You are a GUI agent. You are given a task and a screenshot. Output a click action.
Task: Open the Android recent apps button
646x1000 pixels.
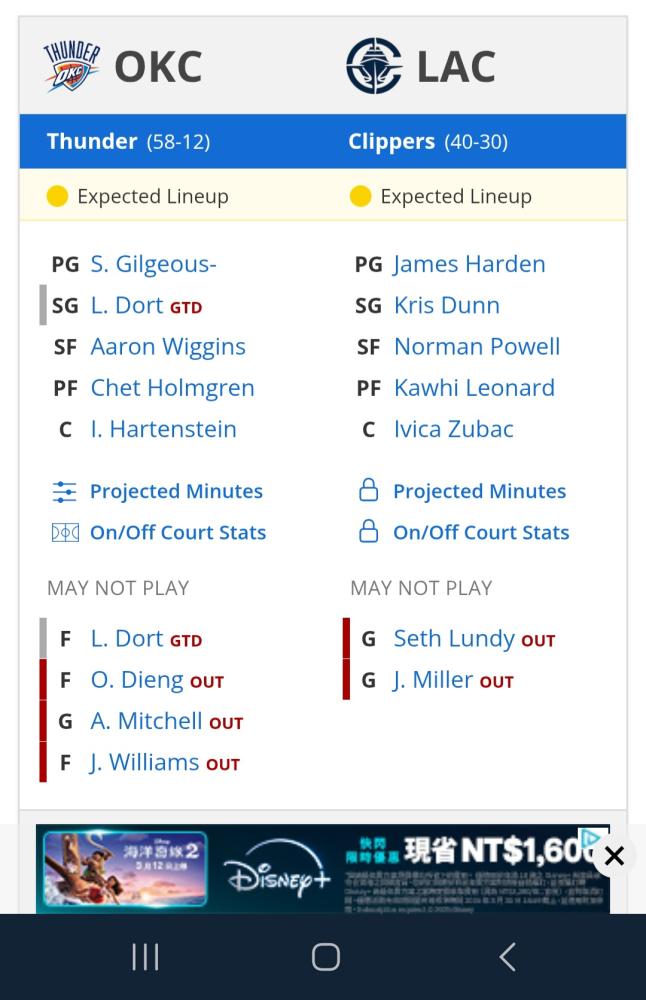click(x=145, y=957)
